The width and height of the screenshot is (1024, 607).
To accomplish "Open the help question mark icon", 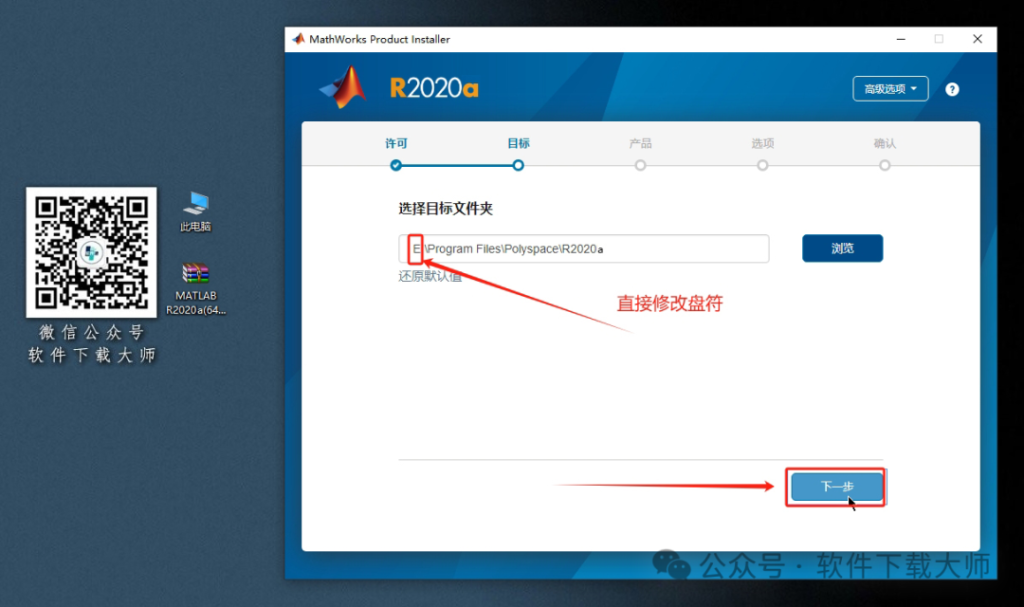I will [x=952, y=89].
